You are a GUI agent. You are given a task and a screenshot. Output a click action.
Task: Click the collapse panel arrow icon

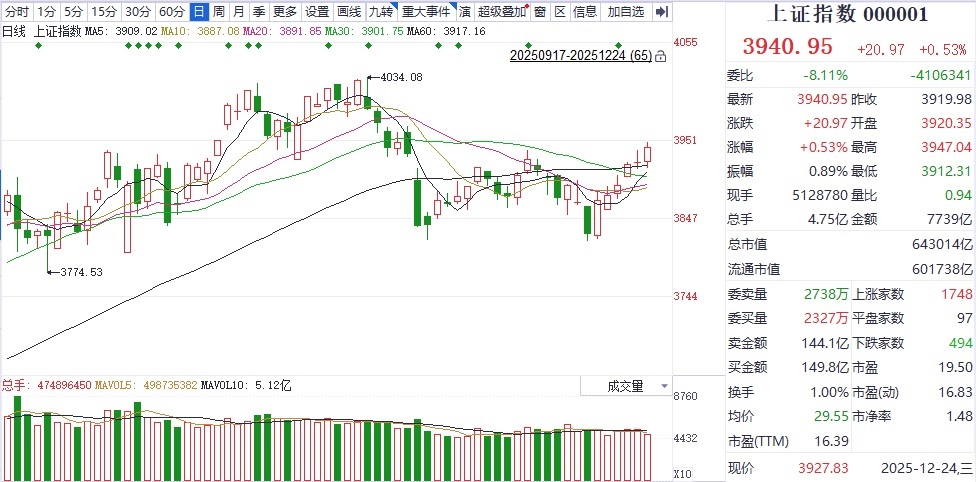pos(662,12)
